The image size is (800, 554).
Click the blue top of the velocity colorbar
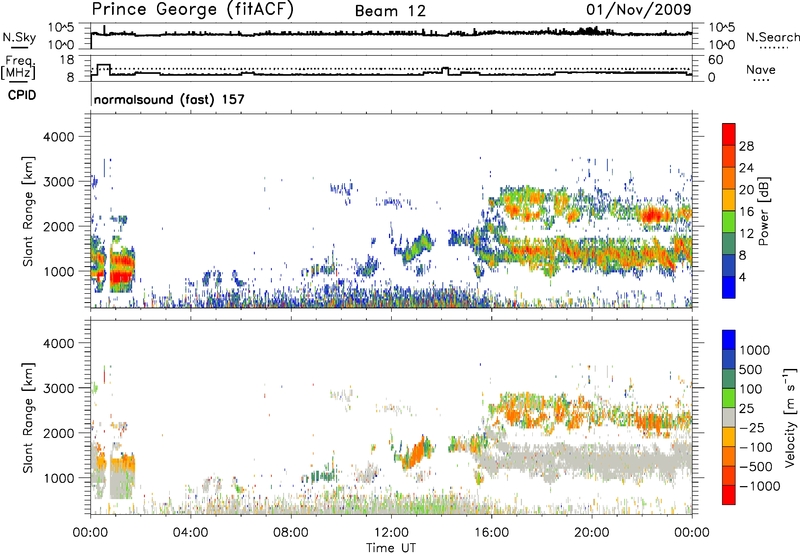pos(729,339)
